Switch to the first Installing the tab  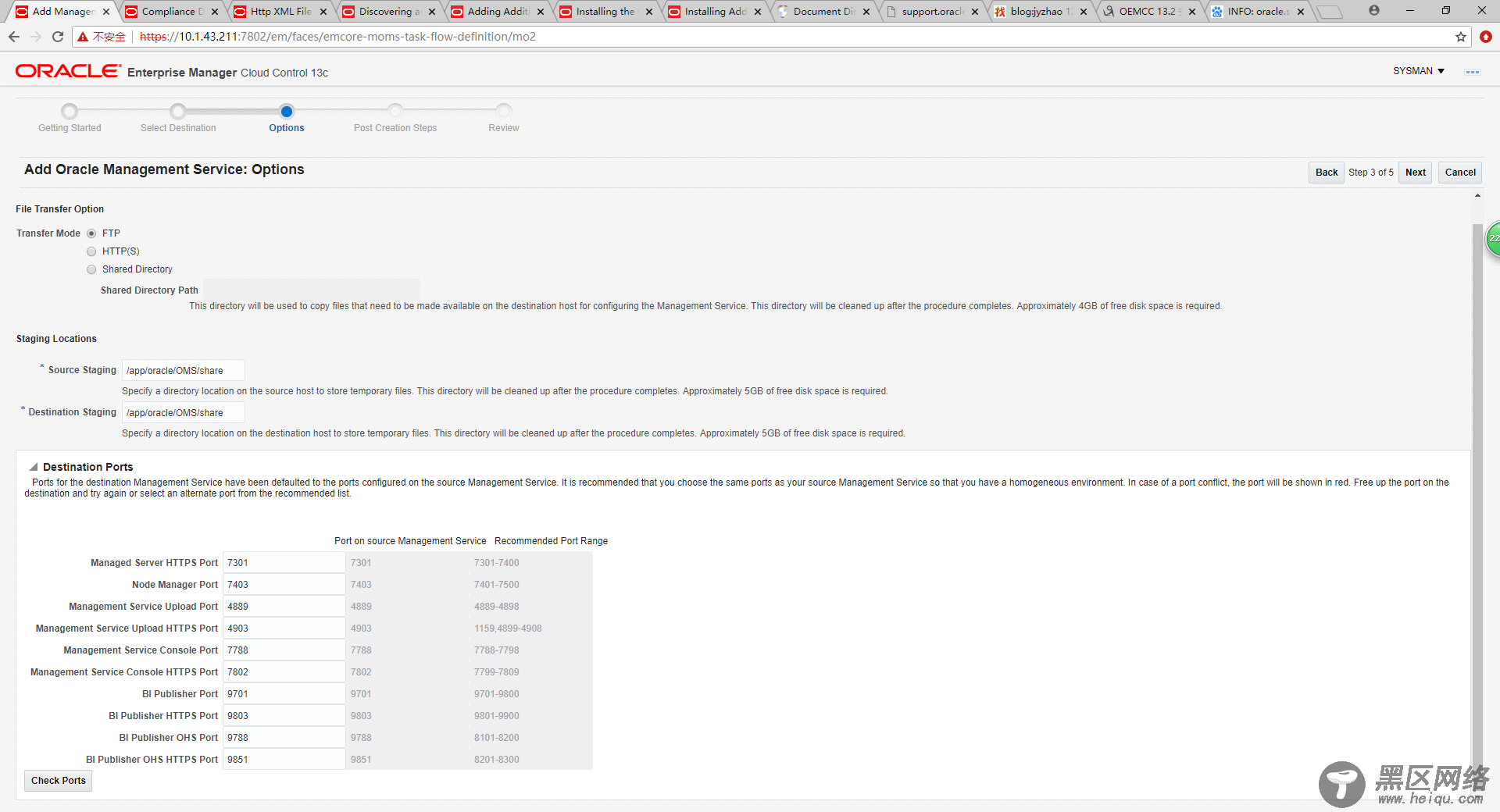(x=606, y=12)
